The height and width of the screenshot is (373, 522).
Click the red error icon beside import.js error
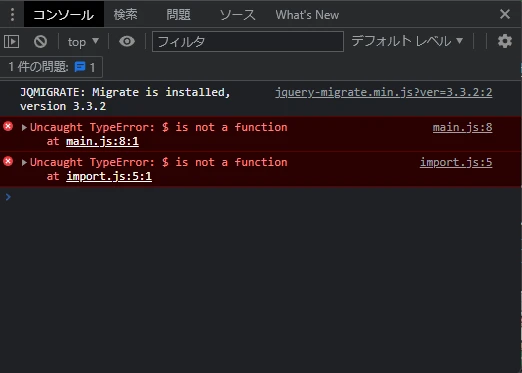click(x=8, y=161)
